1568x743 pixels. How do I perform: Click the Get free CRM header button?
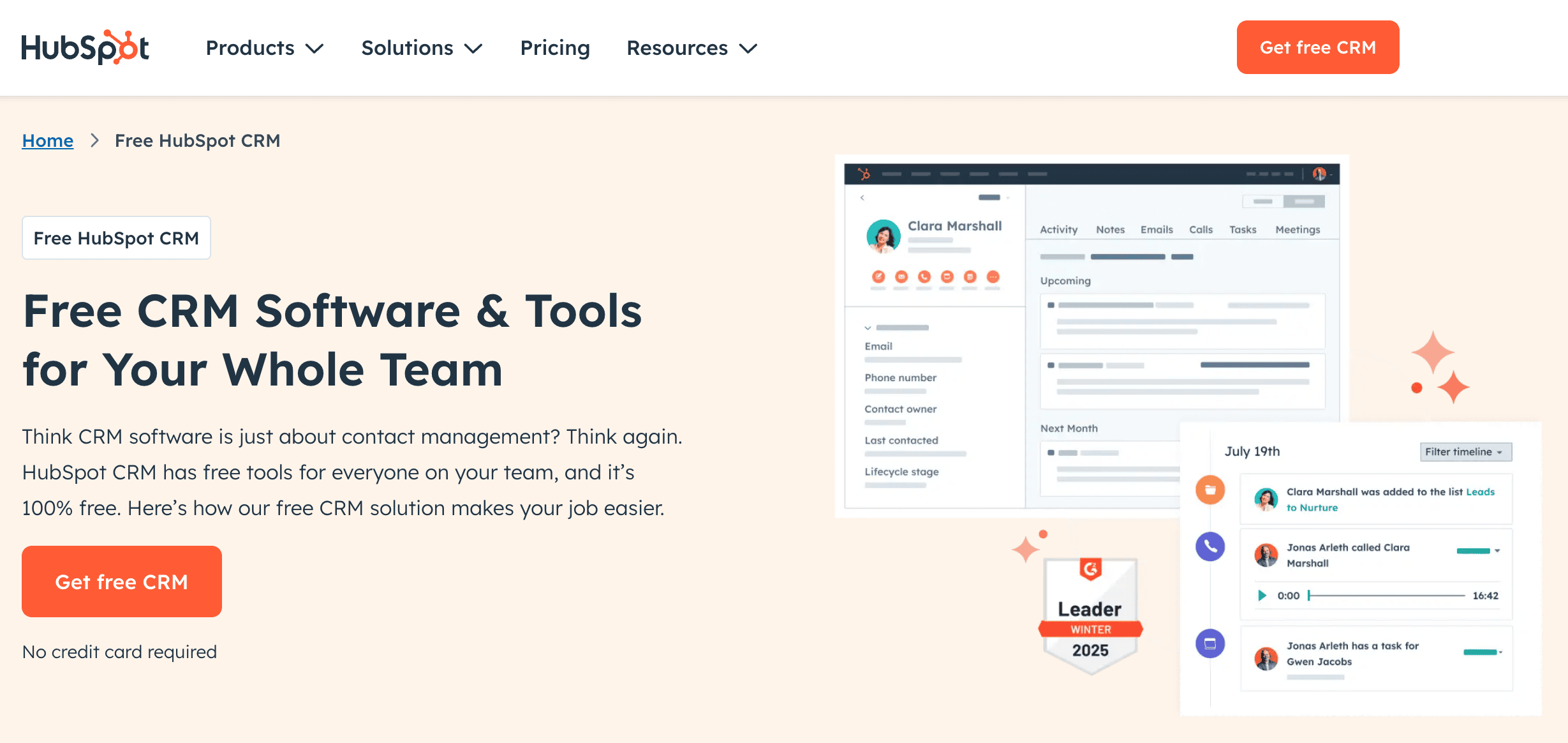(x=1317, y=47)
